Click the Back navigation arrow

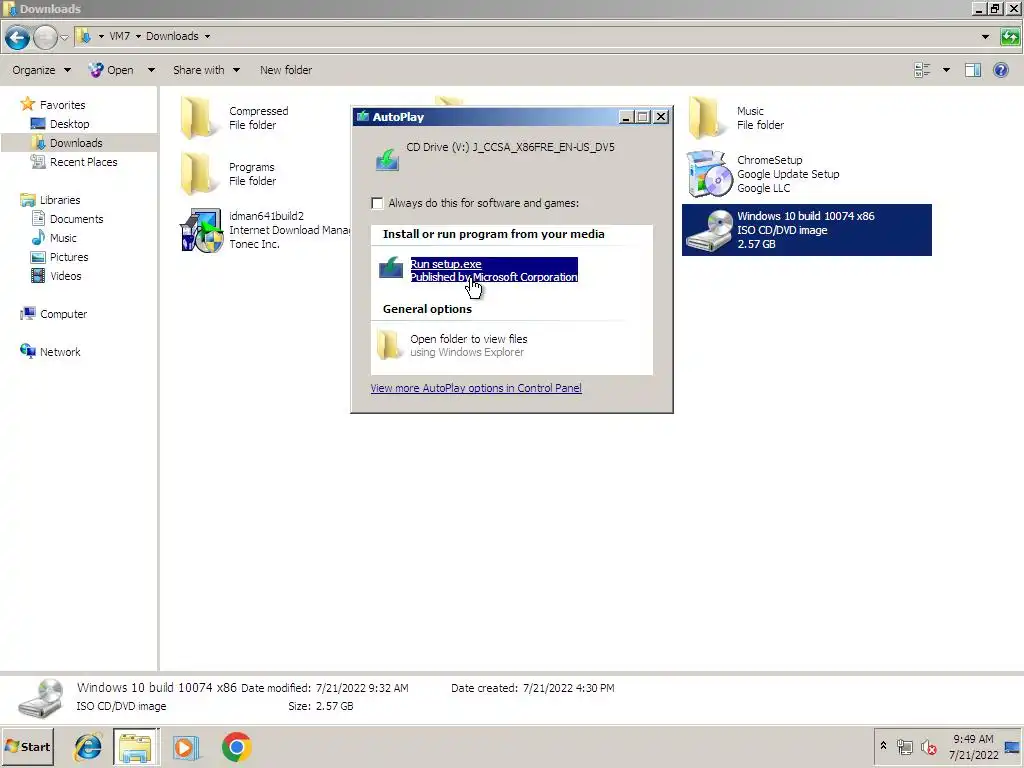18,37
